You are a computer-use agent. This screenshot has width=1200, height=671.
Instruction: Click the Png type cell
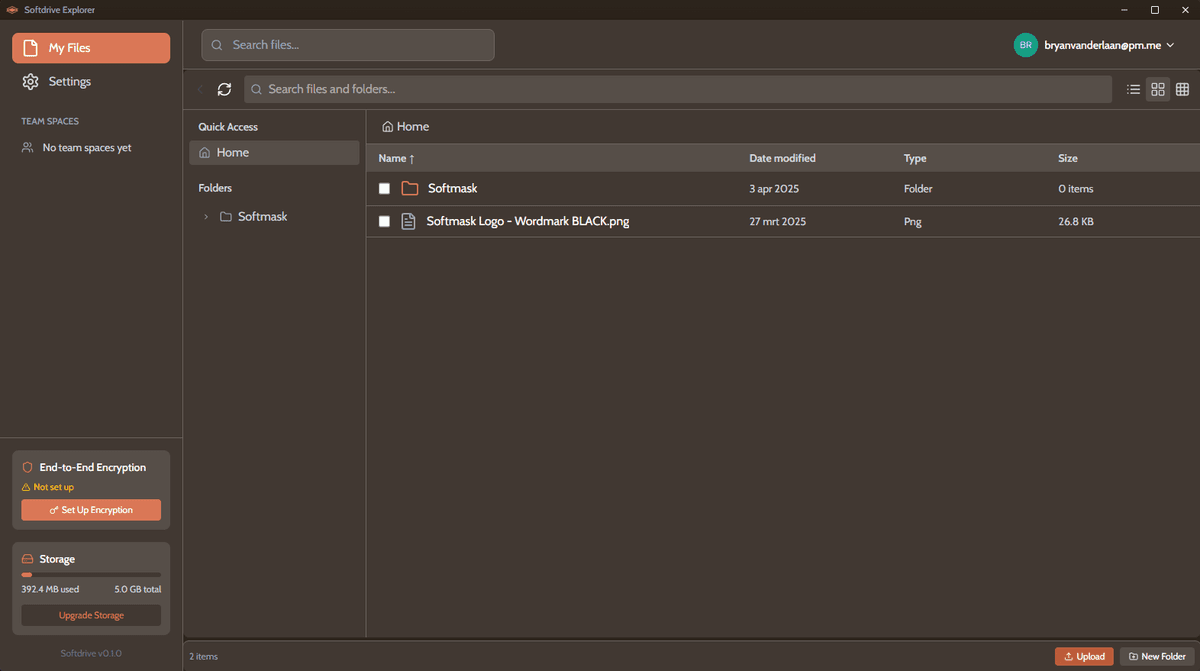pyautogui.click(x=912, y=222)
